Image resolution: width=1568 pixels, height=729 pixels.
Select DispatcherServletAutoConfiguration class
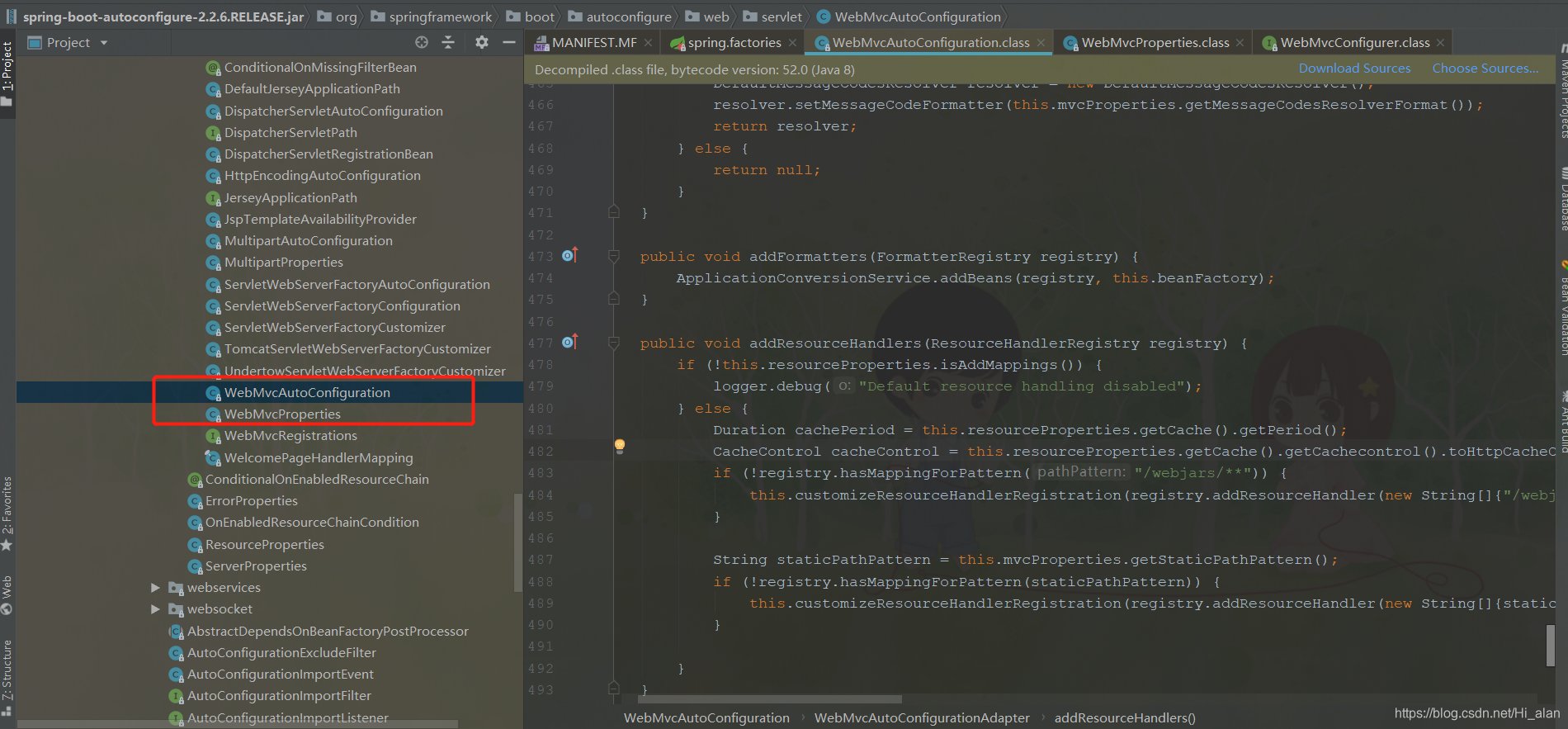[x=333, y=111]
